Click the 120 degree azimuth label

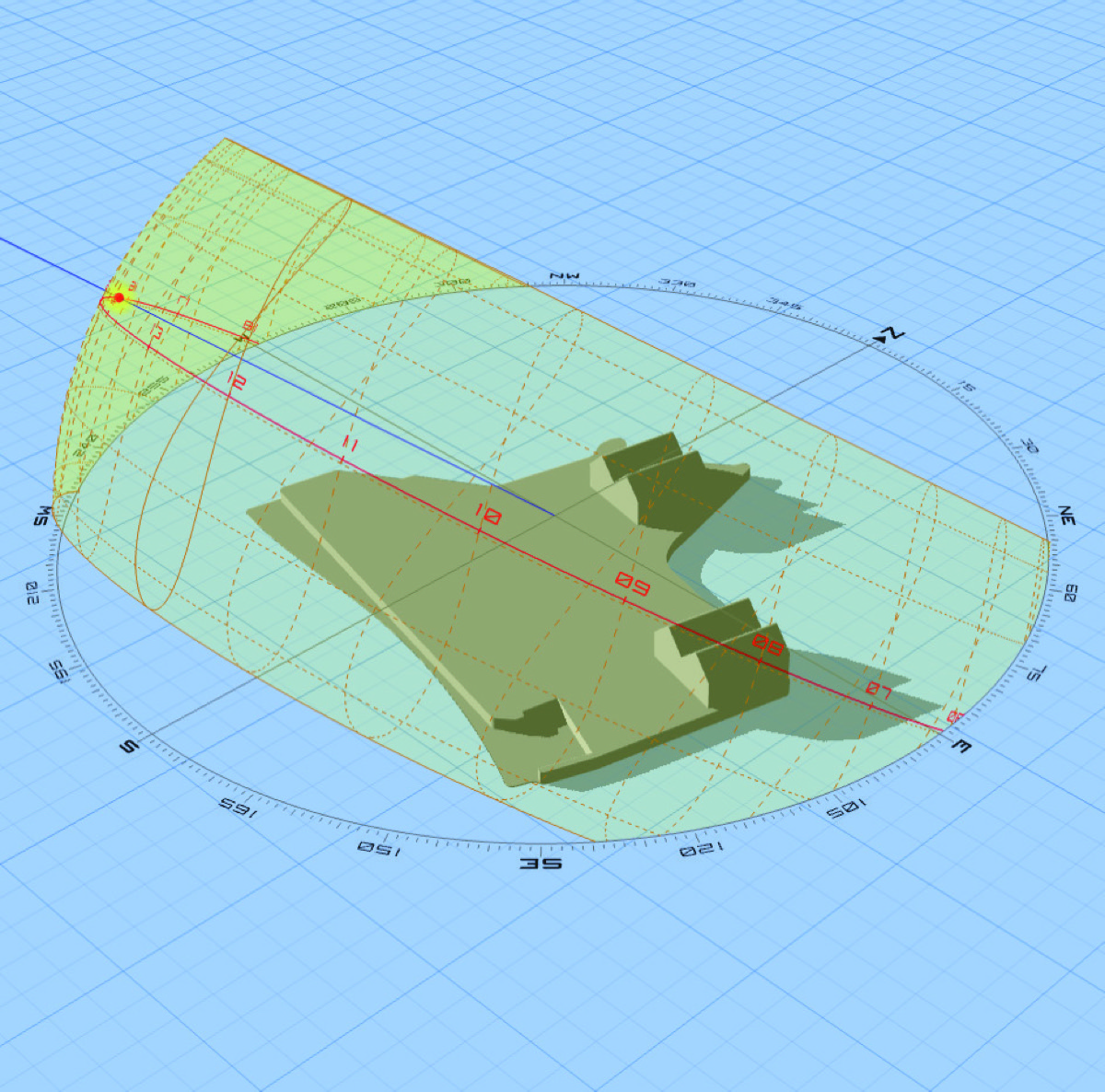coord(702,849)
